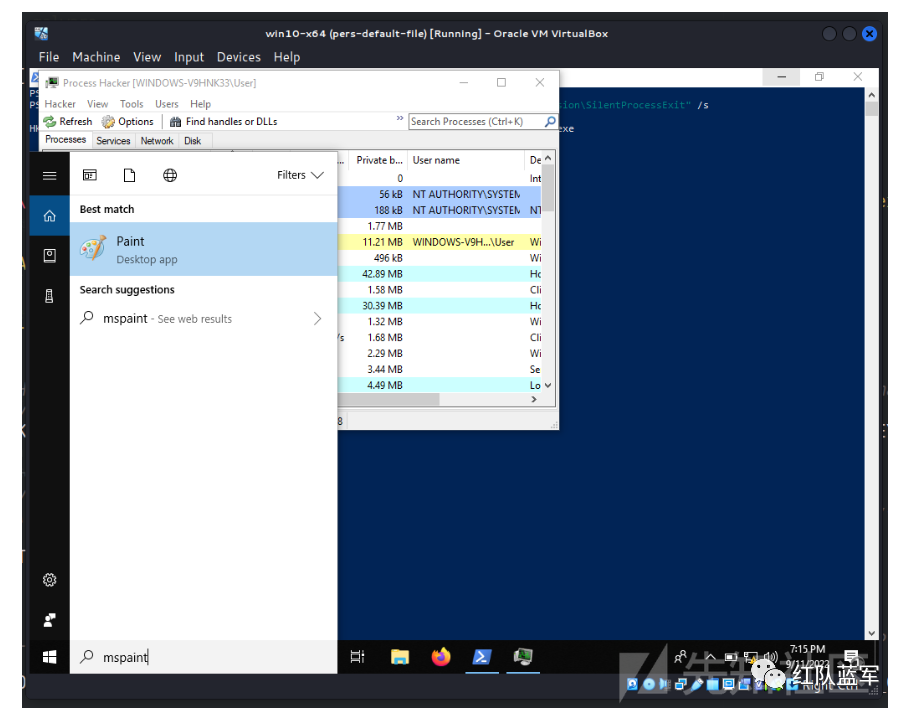
Task: Open VirtualBox Devices menu
Action: coord(239,57)
